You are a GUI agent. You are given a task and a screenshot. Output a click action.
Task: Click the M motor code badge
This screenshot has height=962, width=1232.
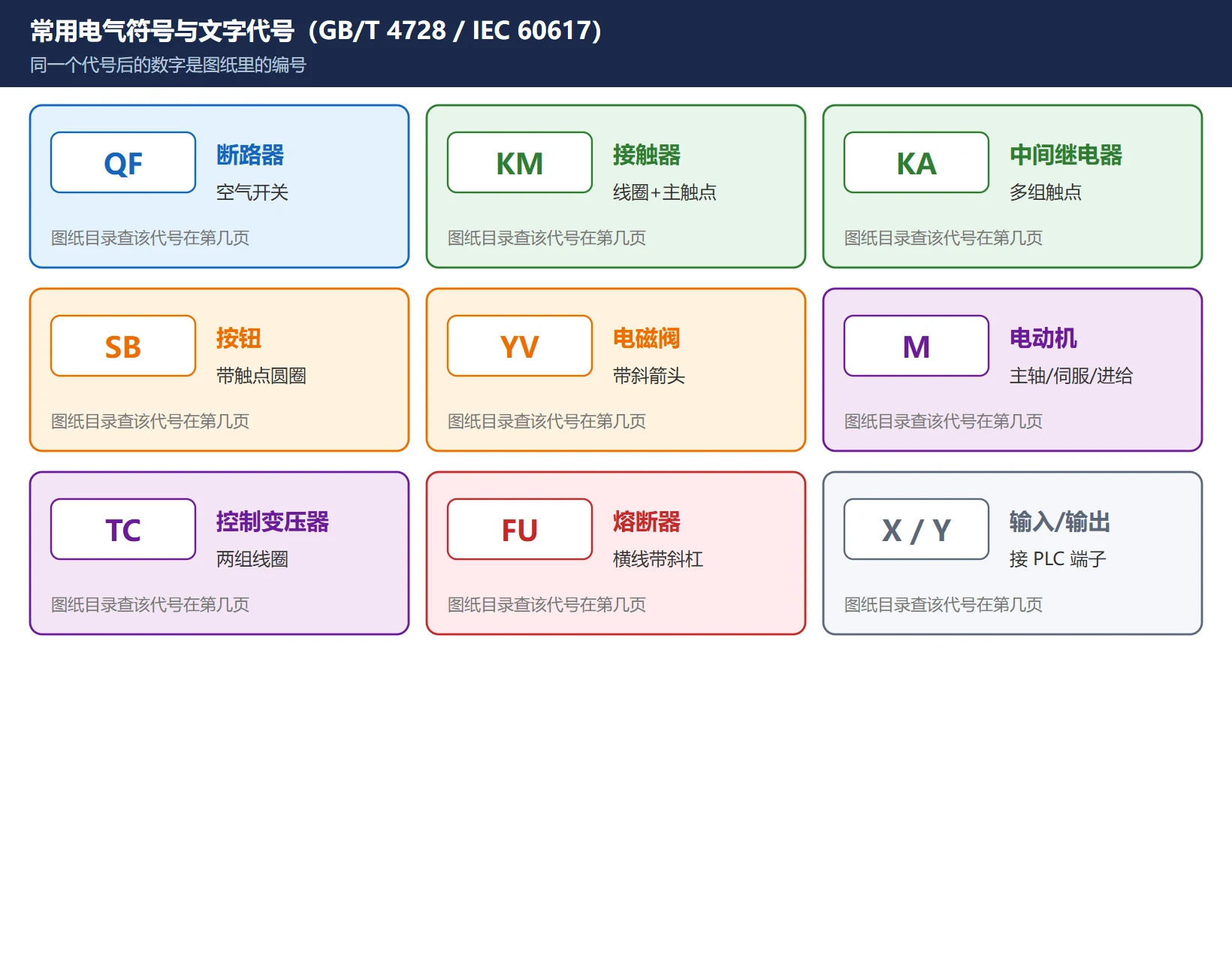pos(916,346)
